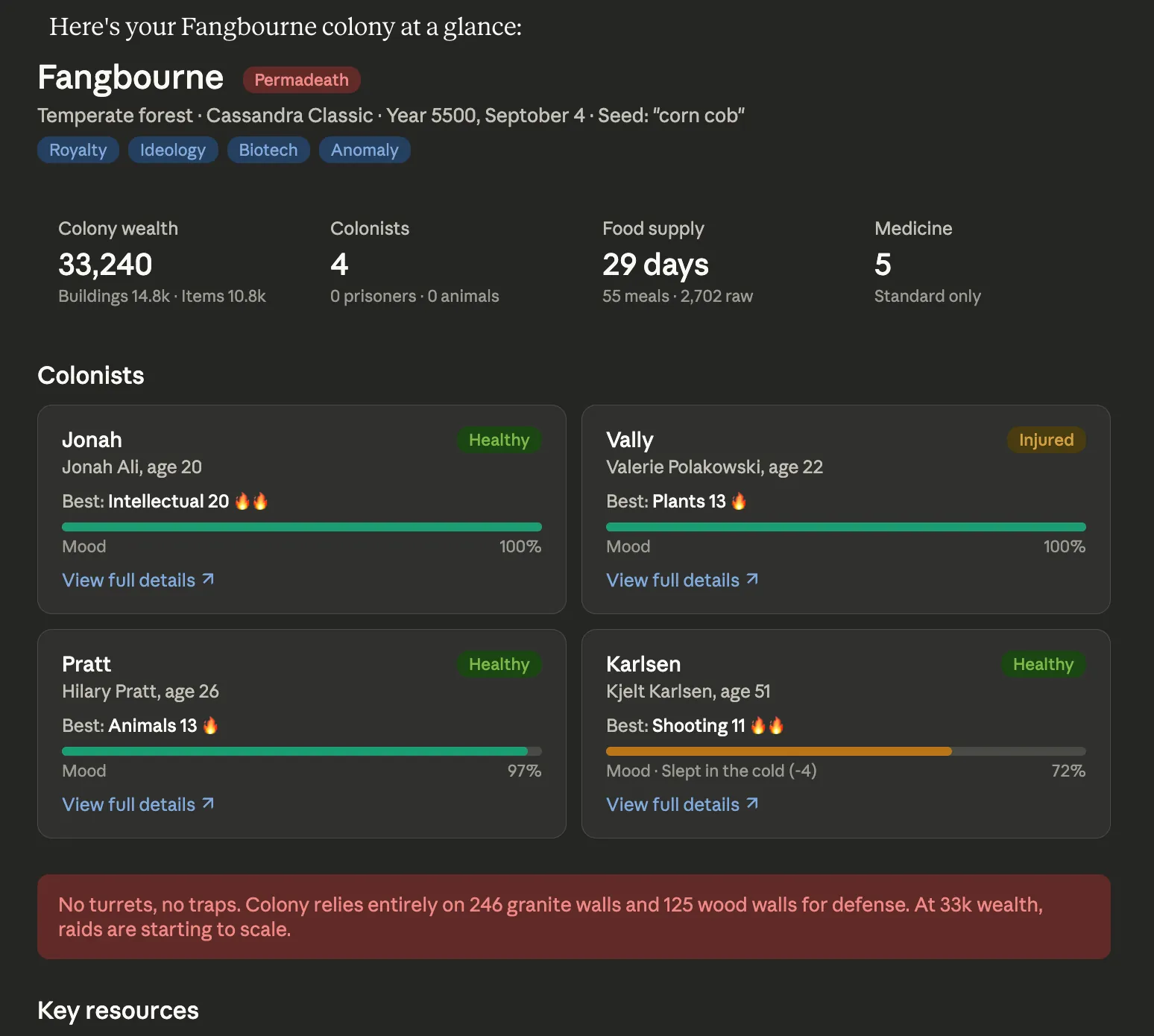Click the Permadeath badge
This screenshot has height=1036, width=1154.
pos(301,80)
